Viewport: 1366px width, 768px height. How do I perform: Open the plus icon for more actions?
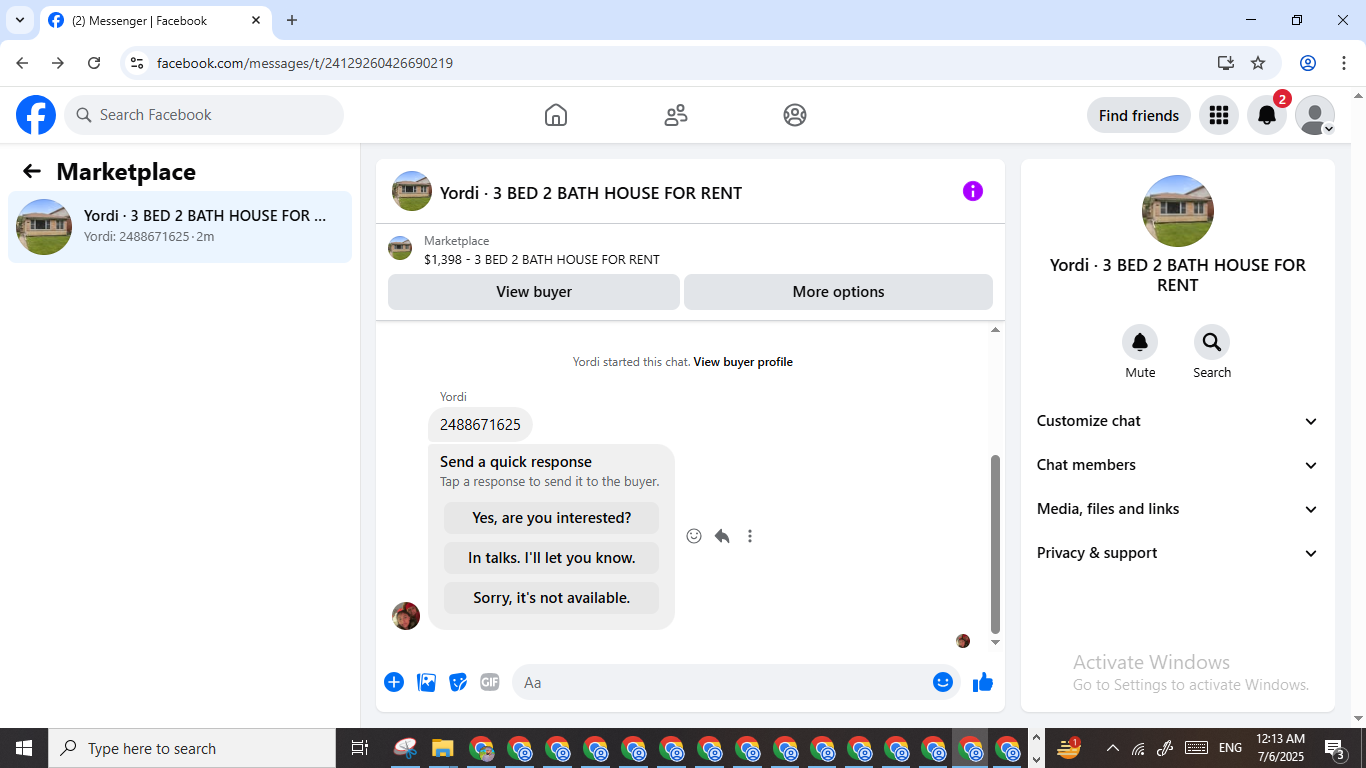[394, 682]
